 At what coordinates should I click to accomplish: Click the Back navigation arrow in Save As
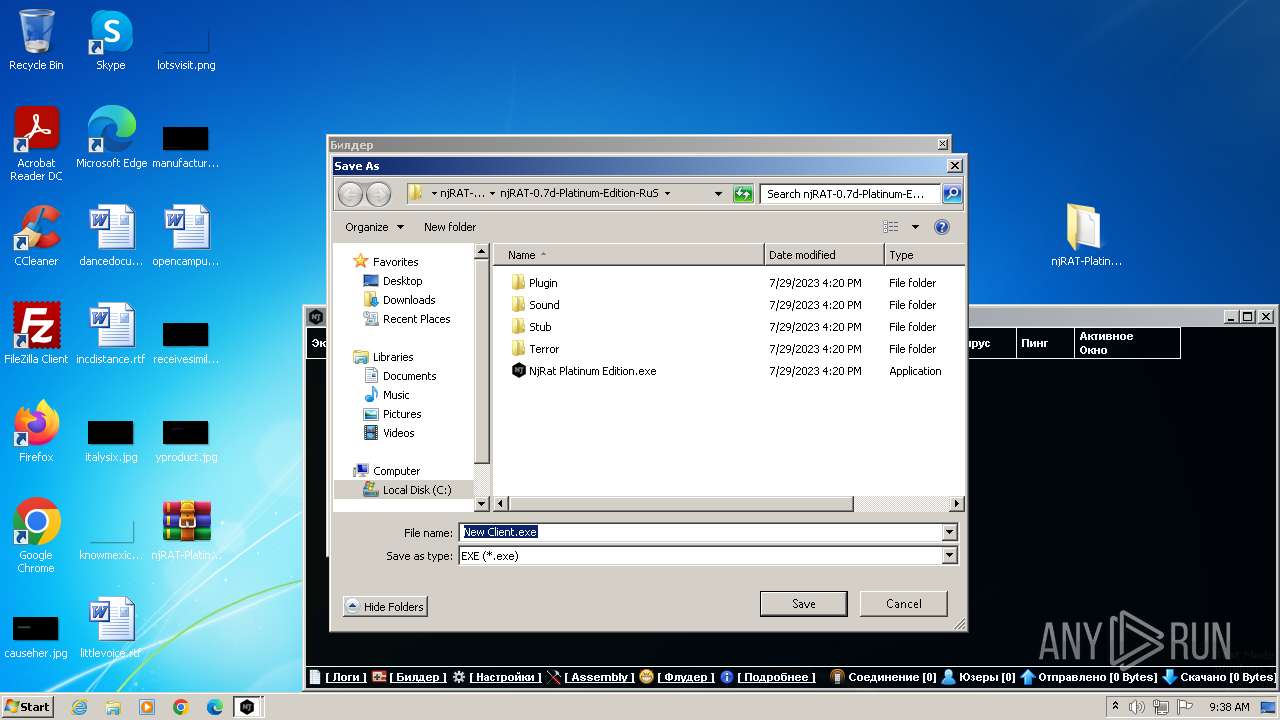(x=350, y=194)
